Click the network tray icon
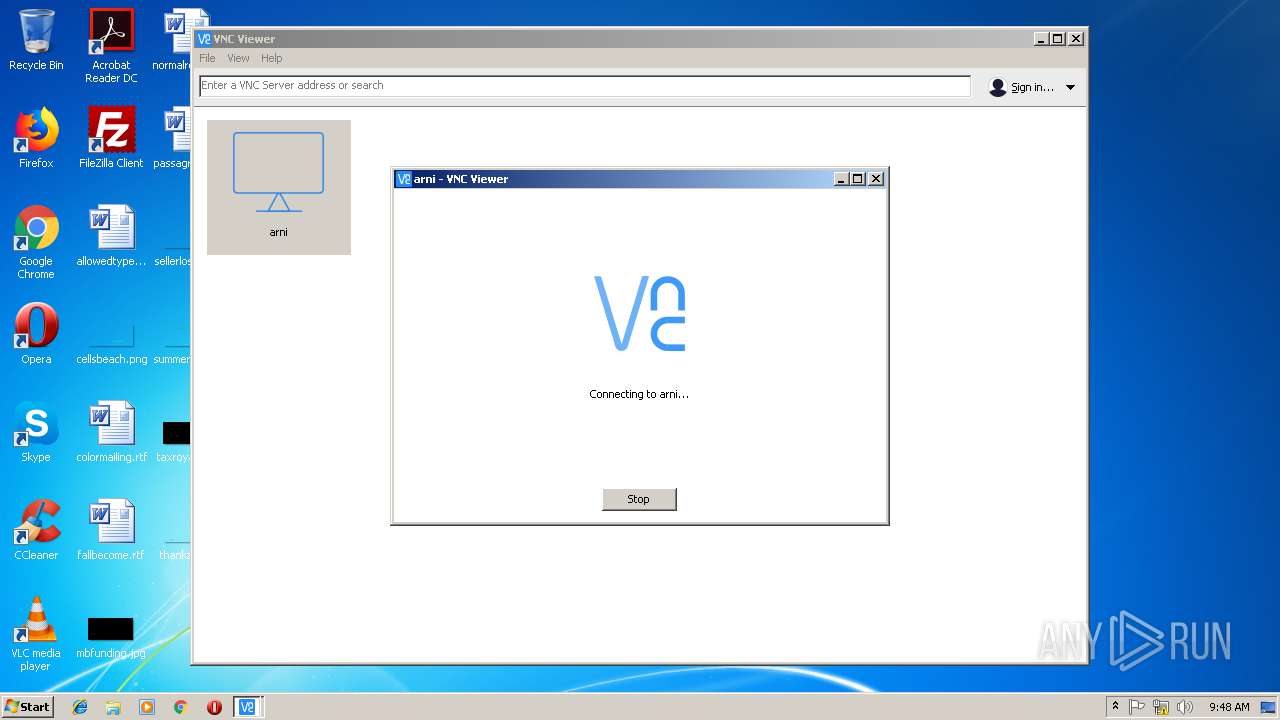This screenshot has height=720, width=1280. [1161, 707]
